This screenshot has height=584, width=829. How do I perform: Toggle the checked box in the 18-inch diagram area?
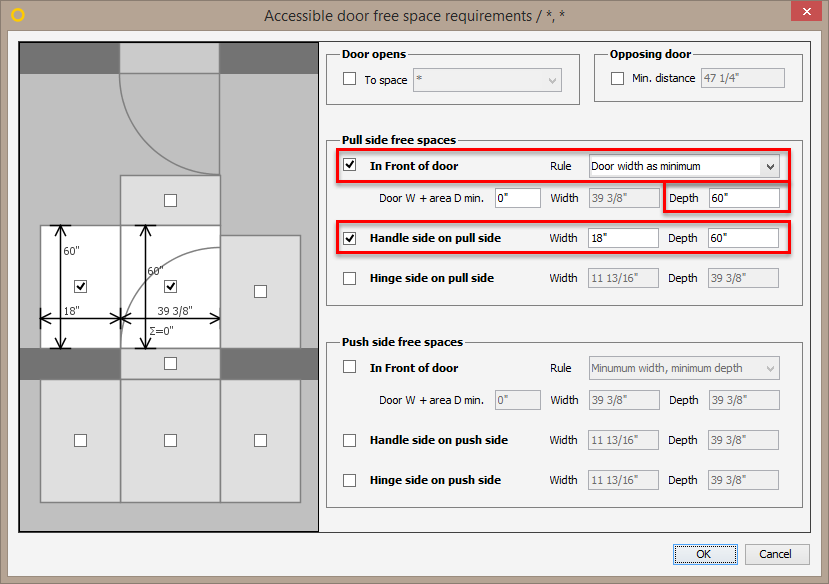(80, 286)
